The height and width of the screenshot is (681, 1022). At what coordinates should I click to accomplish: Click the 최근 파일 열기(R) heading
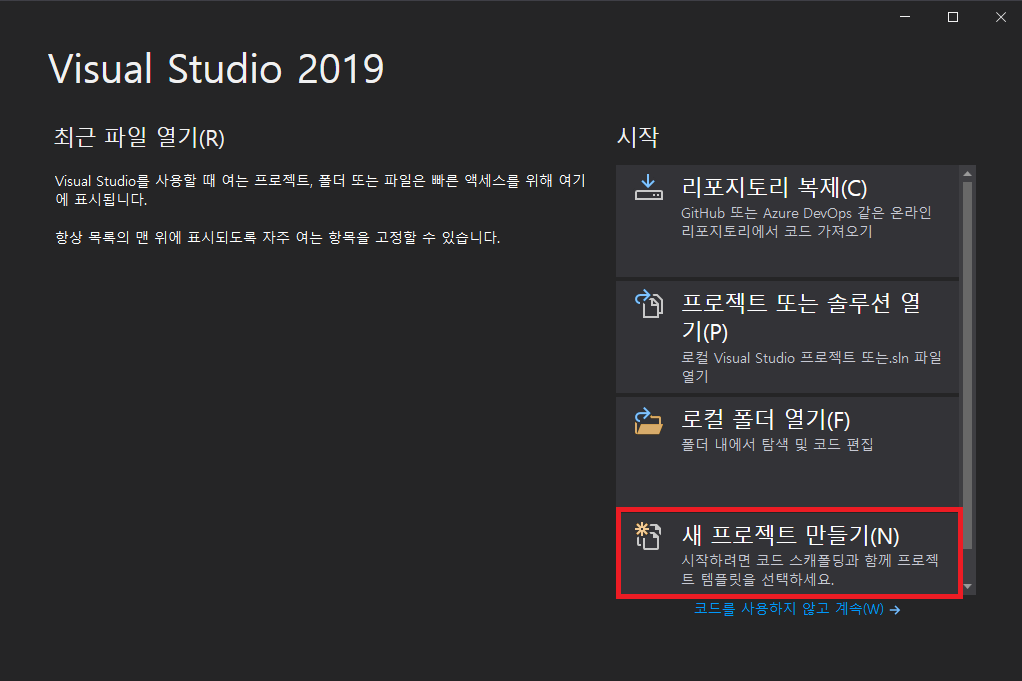(x=139, y=138)
